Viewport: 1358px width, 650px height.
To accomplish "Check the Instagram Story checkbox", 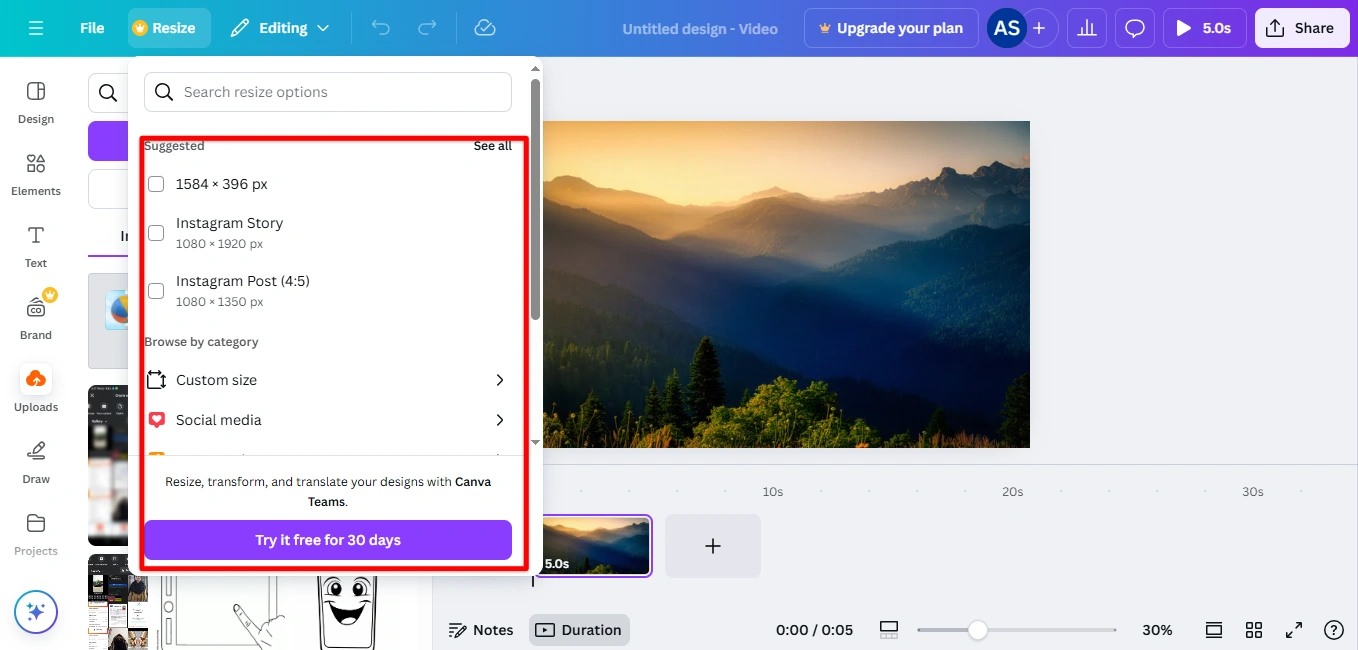I will click(156, 233).
